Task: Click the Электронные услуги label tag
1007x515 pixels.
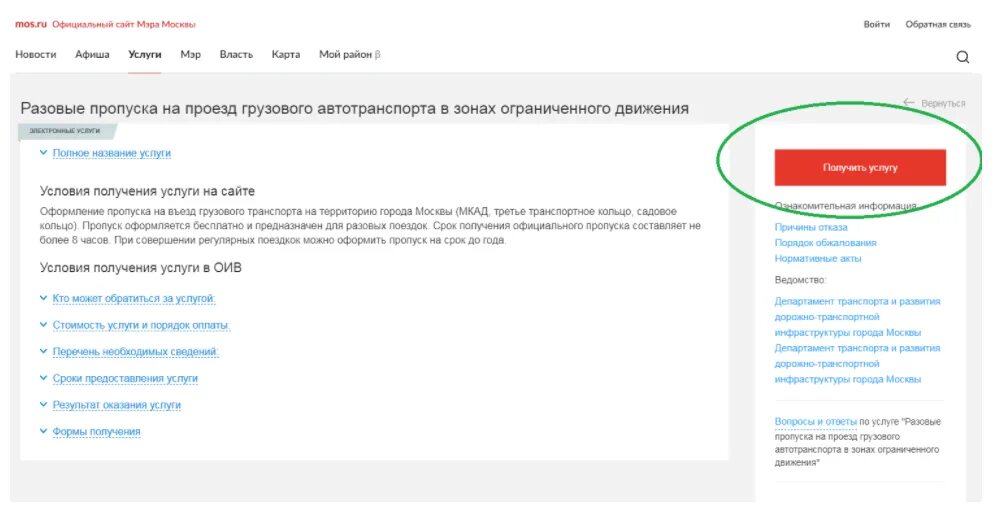Action: tap(66, 131)
